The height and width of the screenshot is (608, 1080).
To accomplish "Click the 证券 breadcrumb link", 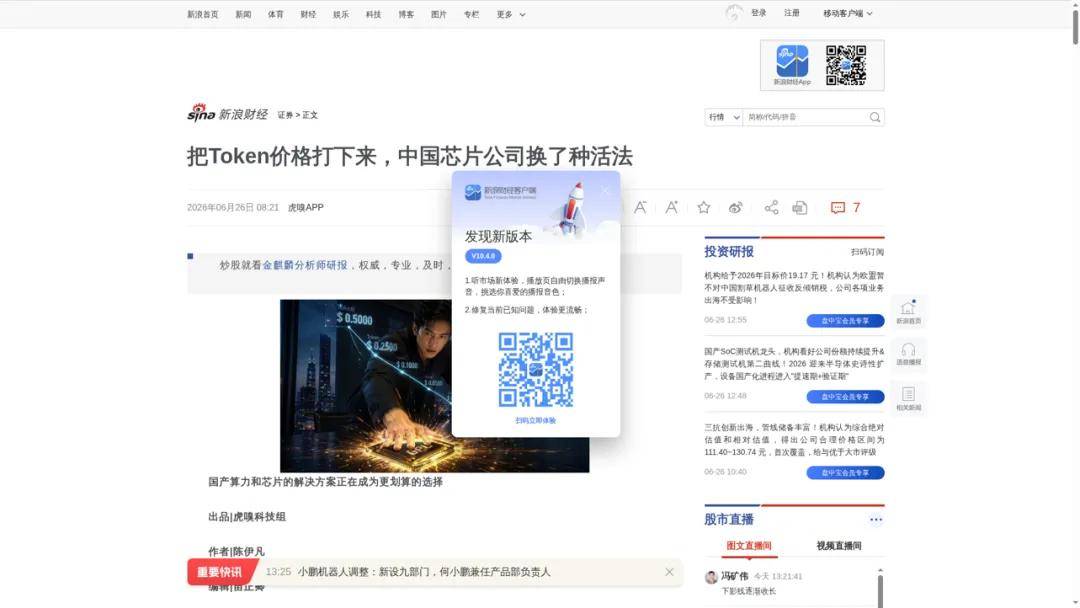I will (285, 115).
